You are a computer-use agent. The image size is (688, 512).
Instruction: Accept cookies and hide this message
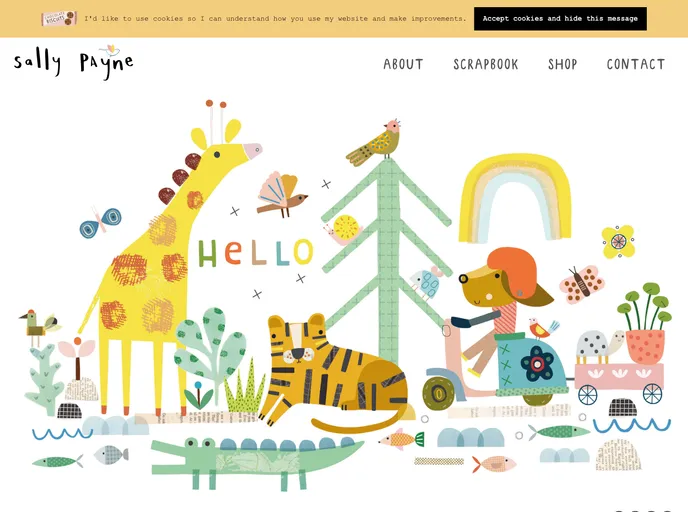[x=560, y=18]
